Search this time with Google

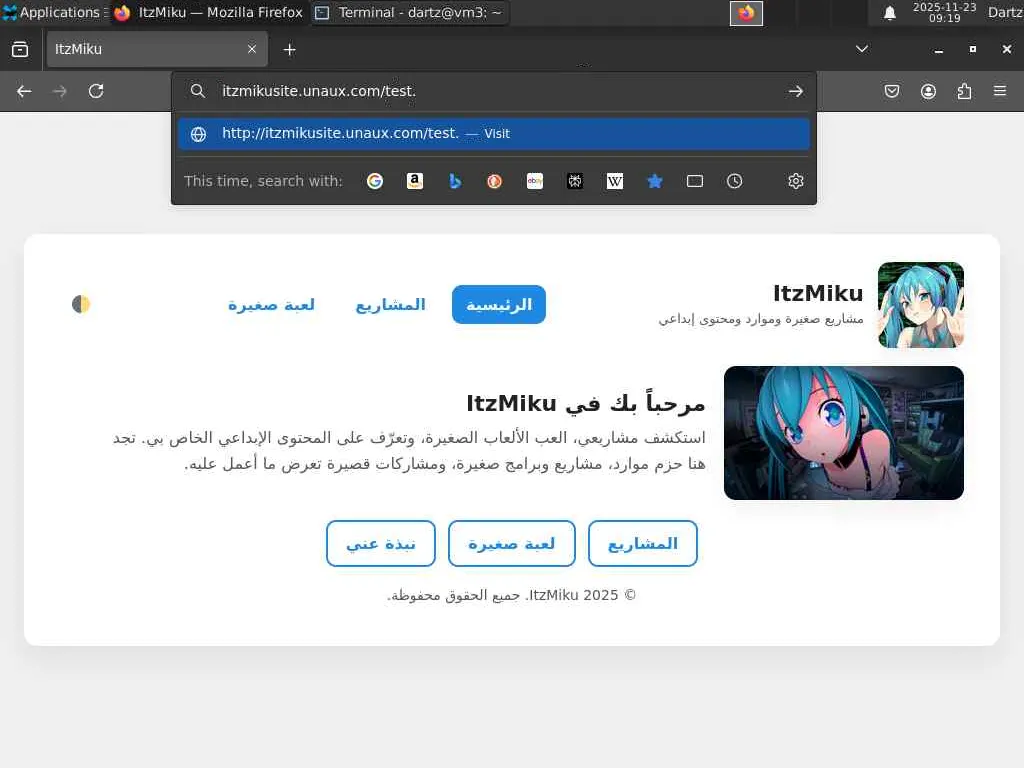[x=375, y=181]
